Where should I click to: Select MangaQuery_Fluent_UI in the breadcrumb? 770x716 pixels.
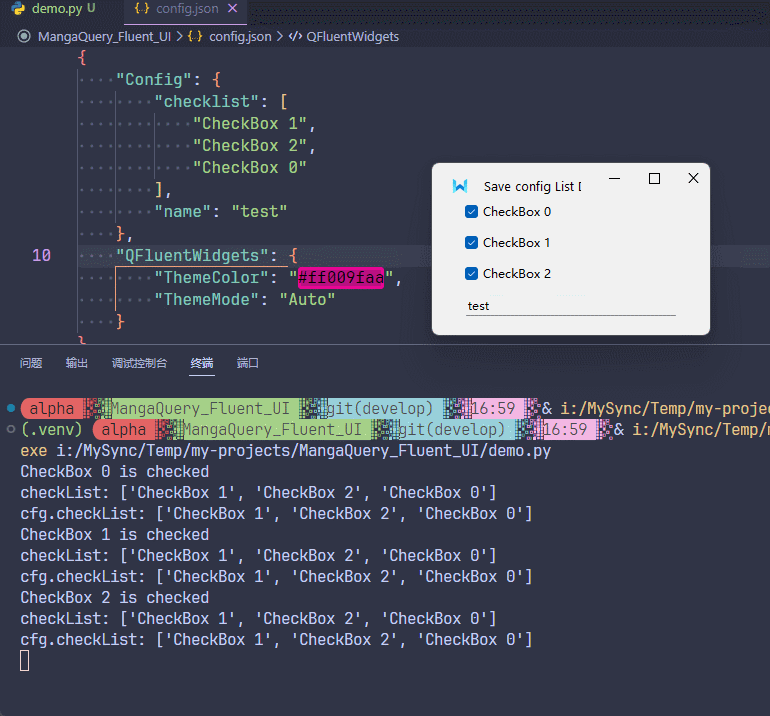pyautogui.click(x=104, y=37)
